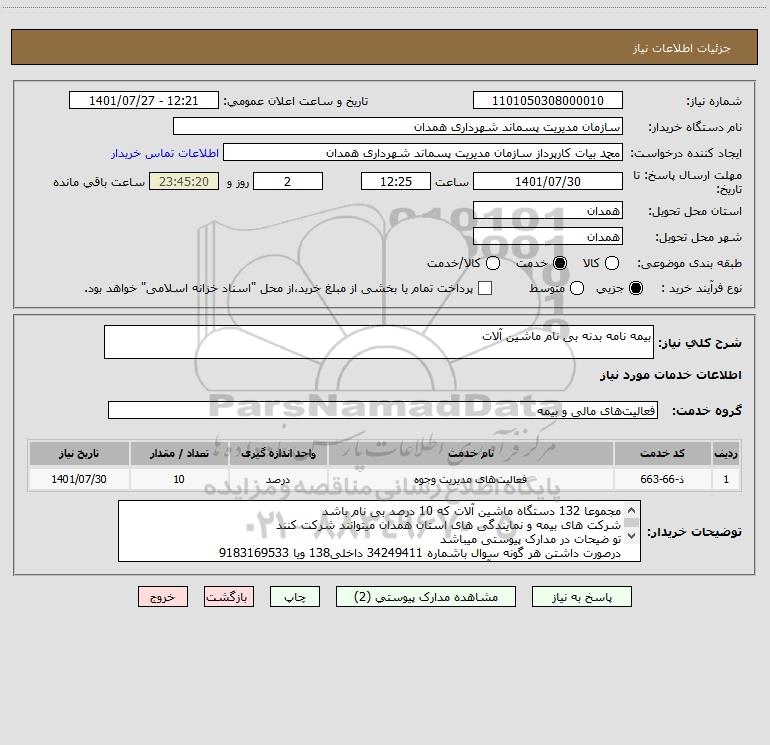This screenshot has height=745, width=770.
Task: Click the quantity cell 10
Action: coord(179,479)
